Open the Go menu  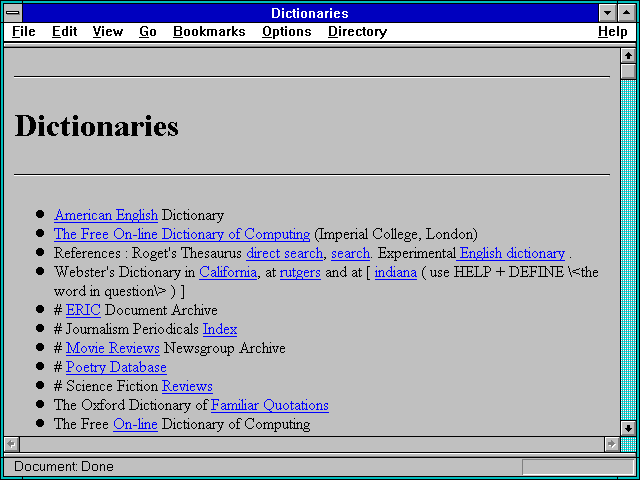coord(147,32)
